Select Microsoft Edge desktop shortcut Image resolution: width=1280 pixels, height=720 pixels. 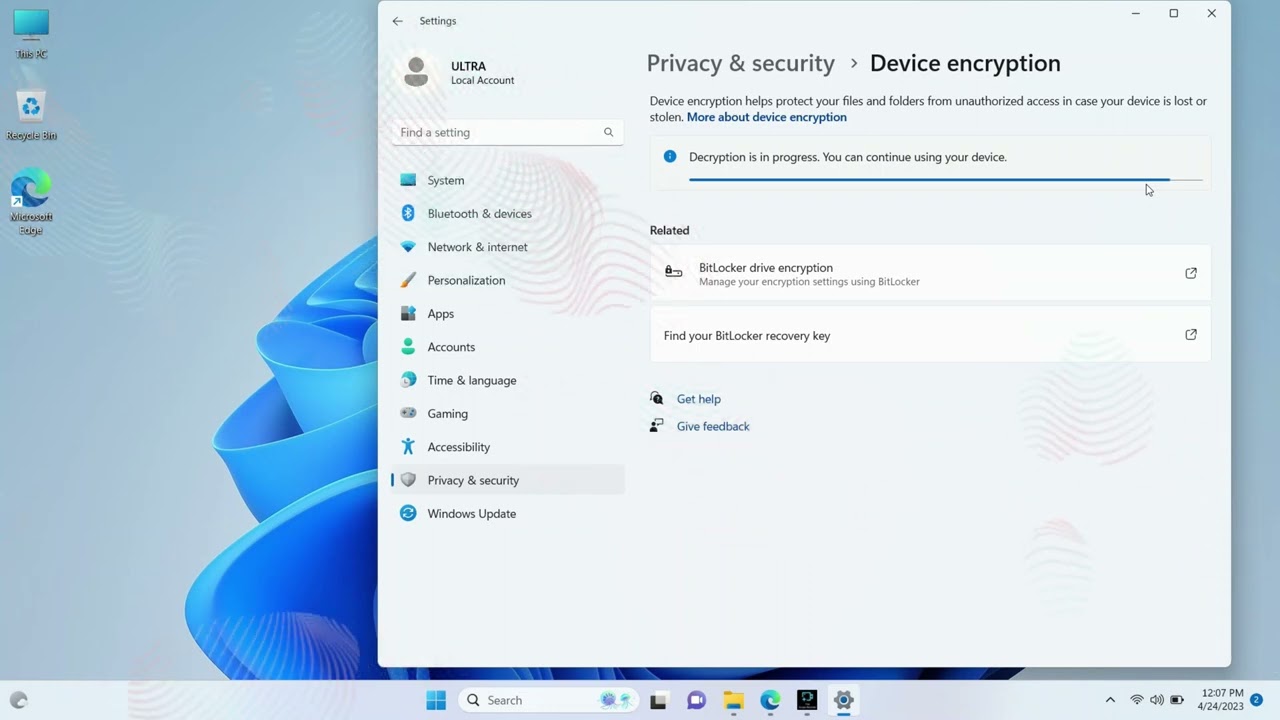(x=31, y=203)
